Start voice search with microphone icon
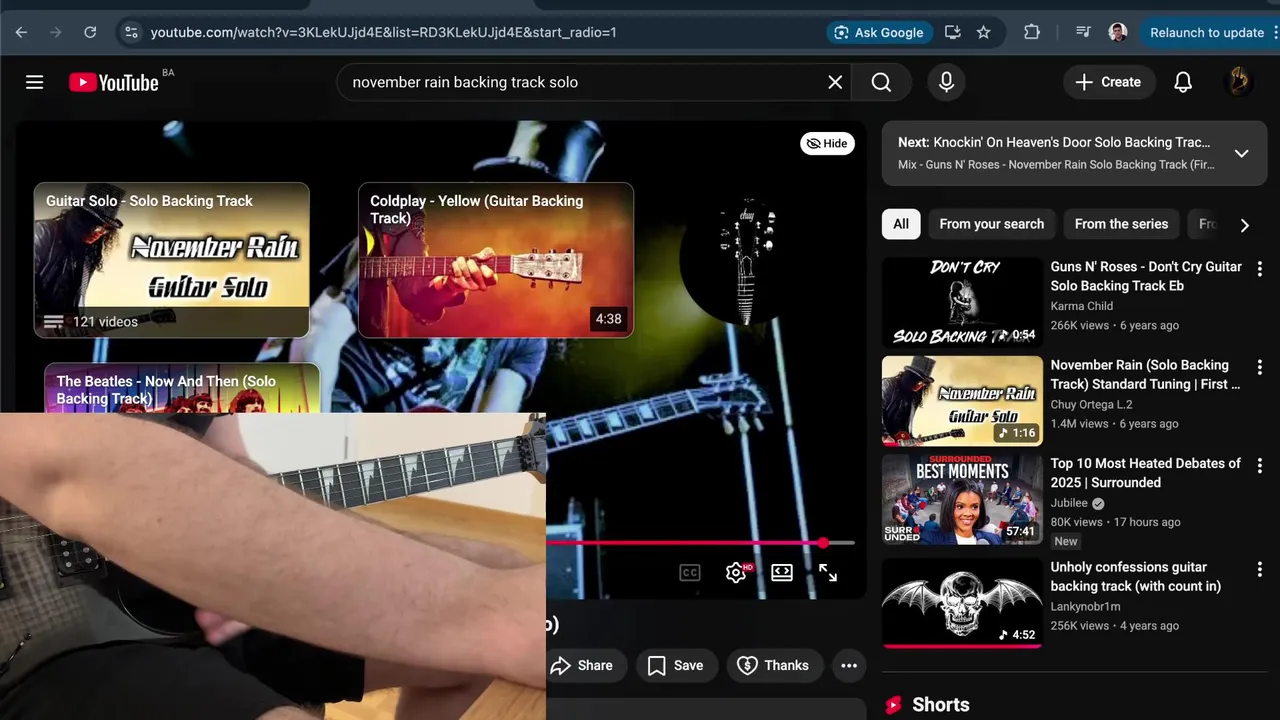 point(946,82)
